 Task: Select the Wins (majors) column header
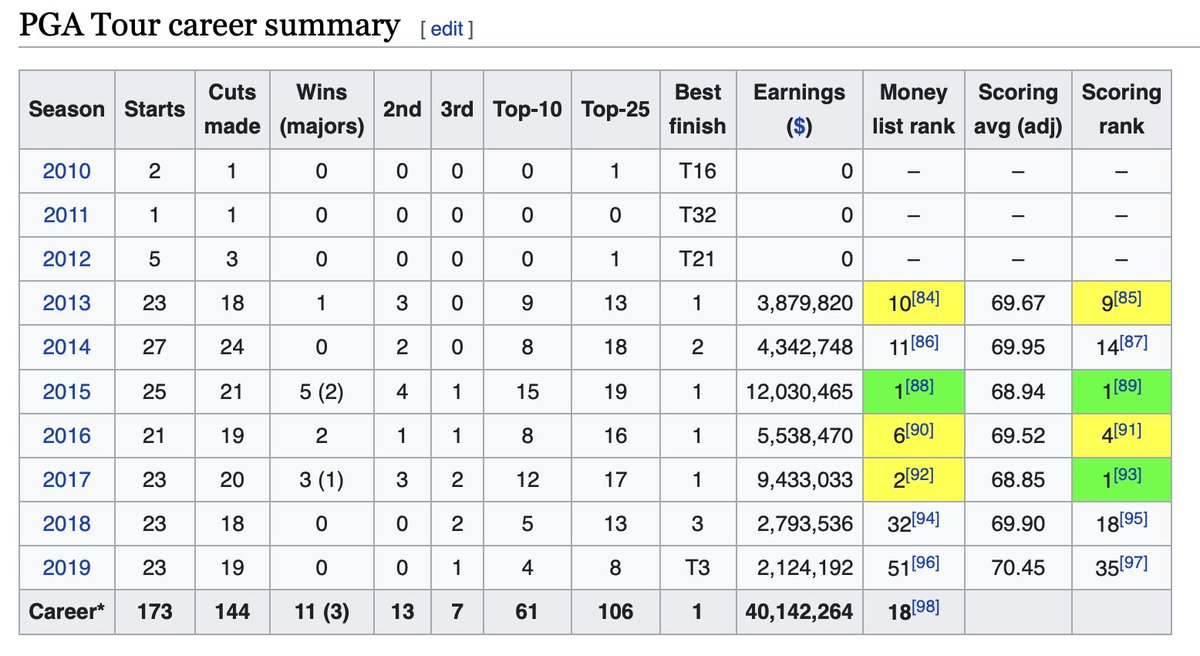click(x=322, y=109)
